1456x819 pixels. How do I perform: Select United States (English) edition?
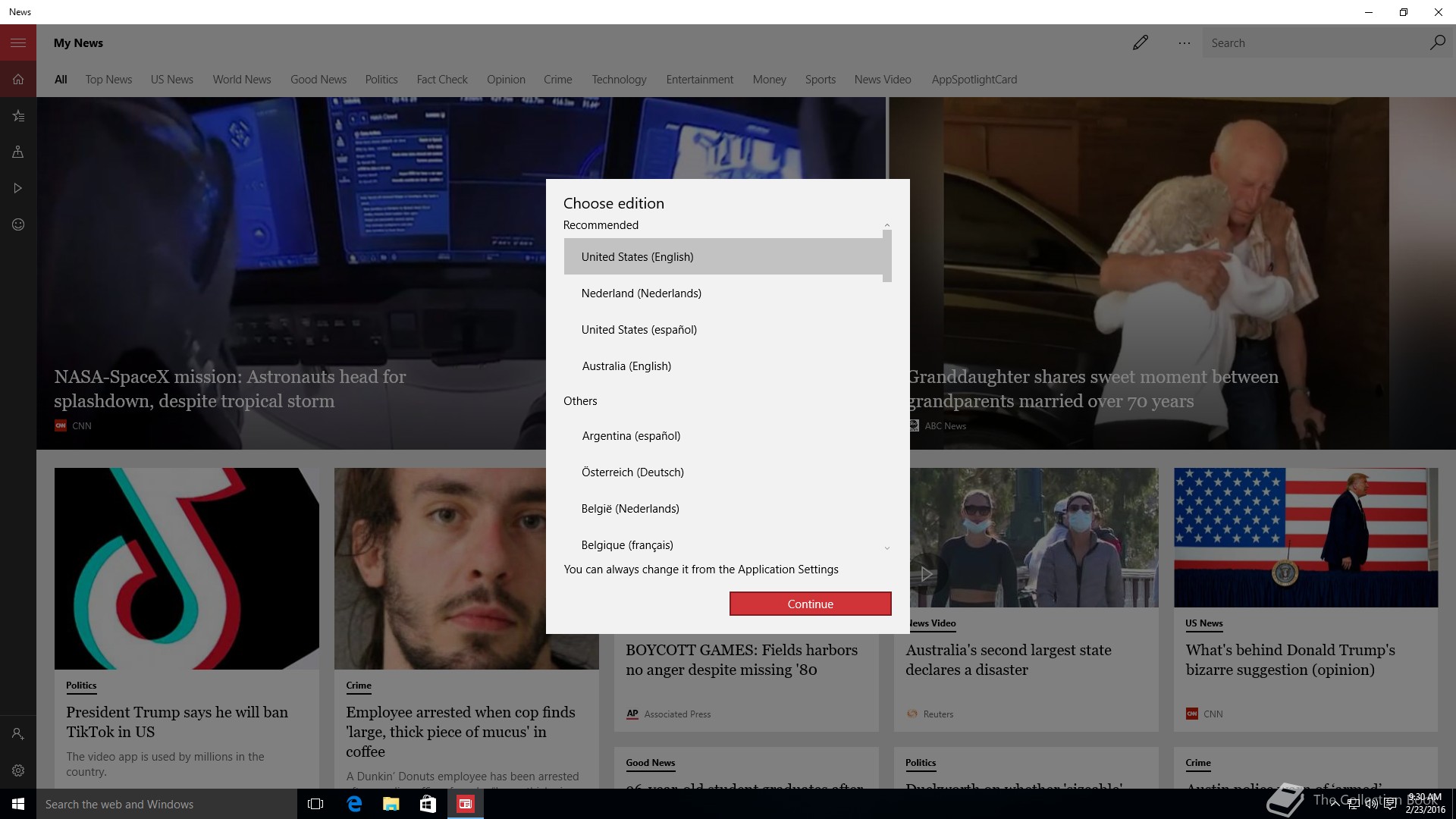tap(723, 257)
